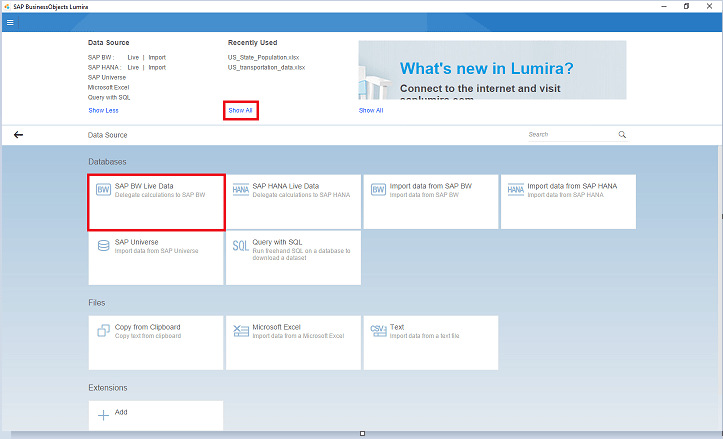The image size is (723, 439).
Task: Open the Microsoft Excel file tile
Action: tap(293, 343)
